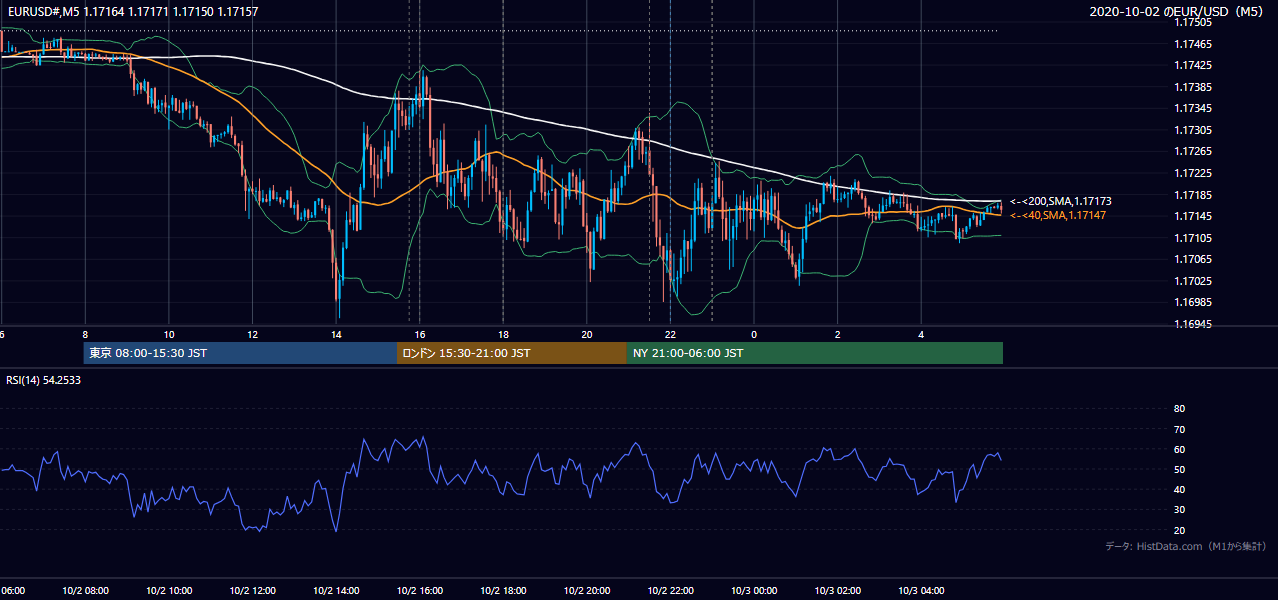
Task: Click price level 1.17265 on the axis
Action: point(1192,151)
